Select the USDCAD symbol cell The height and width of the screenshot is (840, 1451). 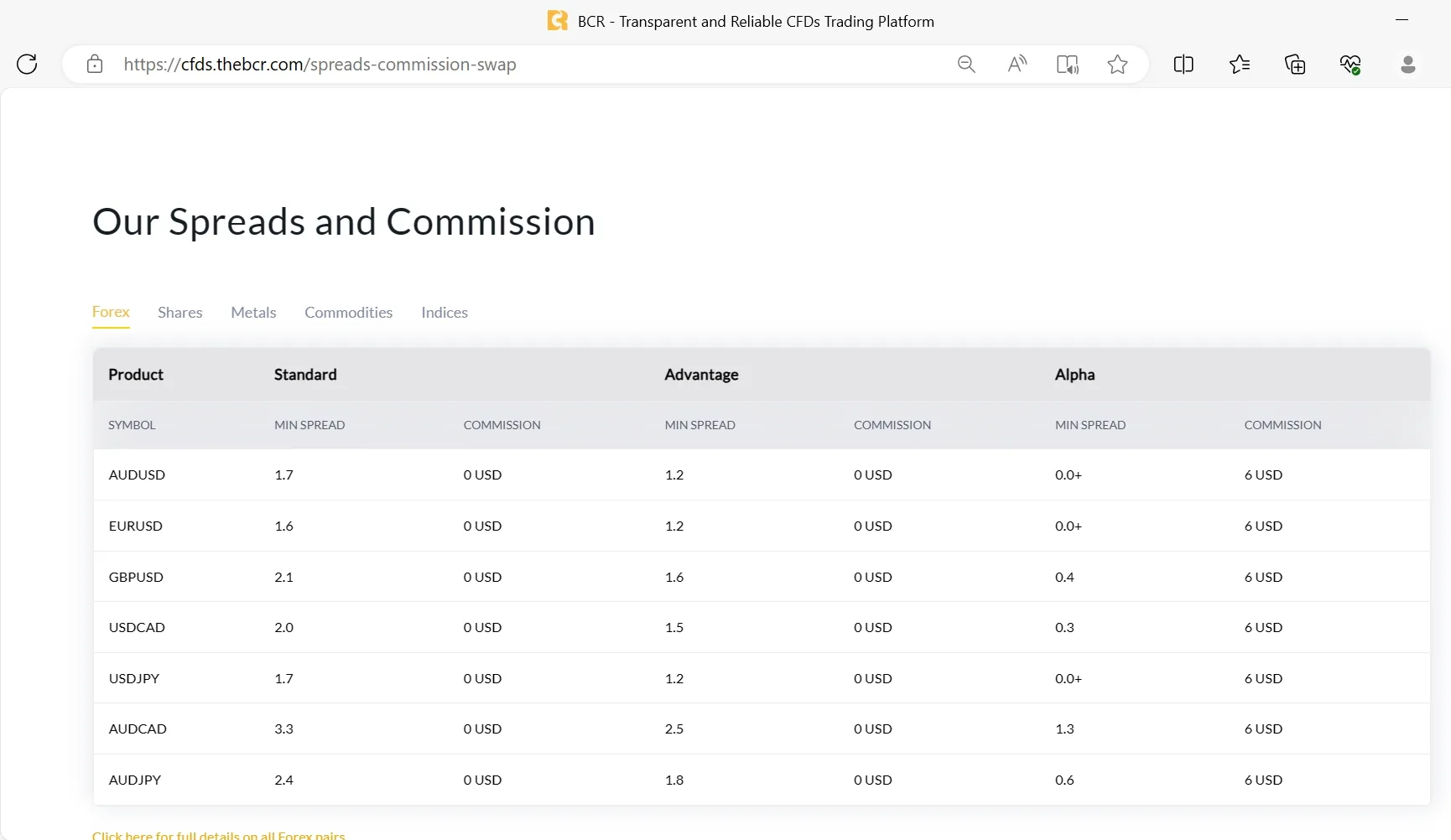click(x=137, y=627)
